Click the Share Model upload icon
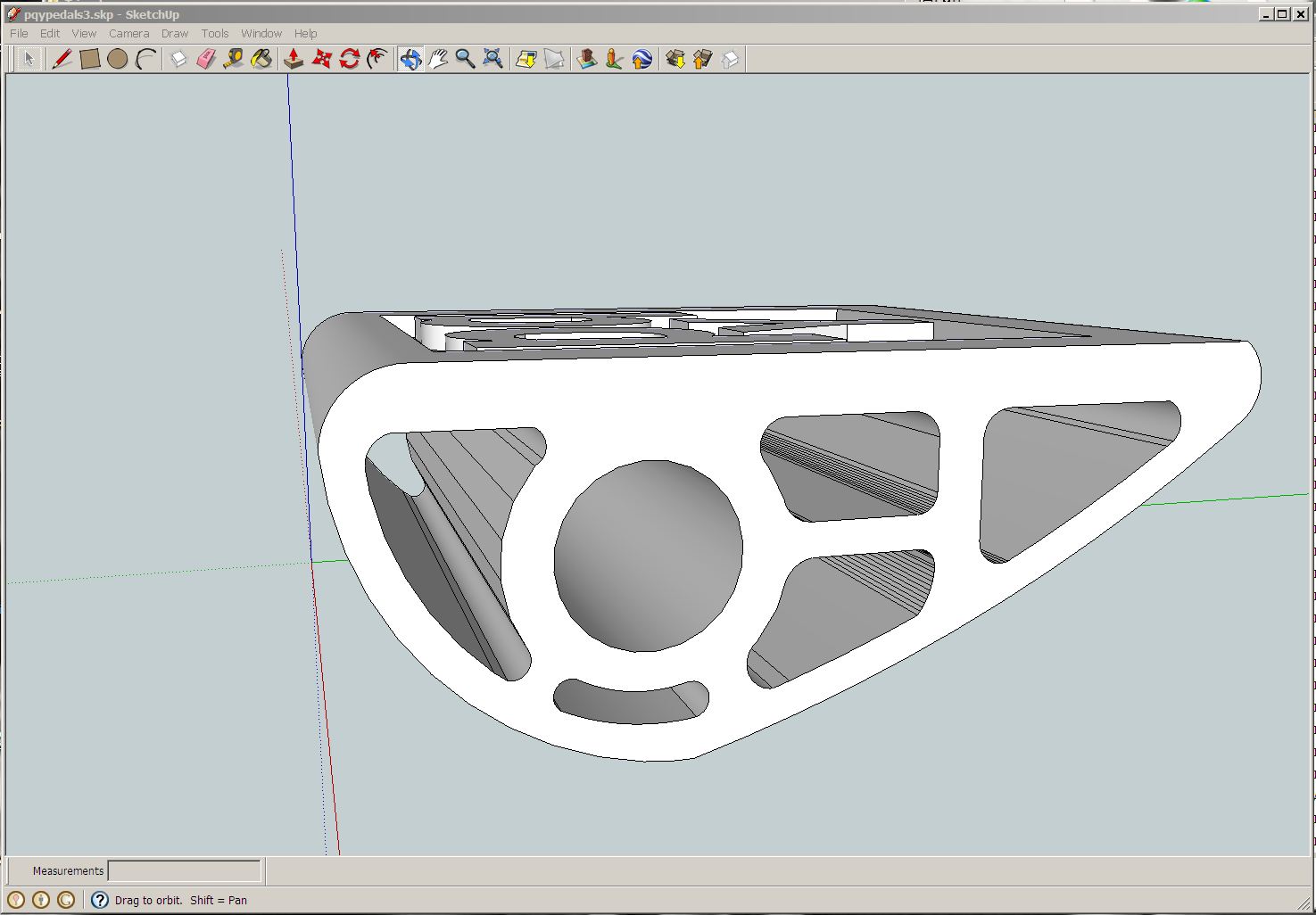The image size is (1316, 915). click(x=702, y=59)
